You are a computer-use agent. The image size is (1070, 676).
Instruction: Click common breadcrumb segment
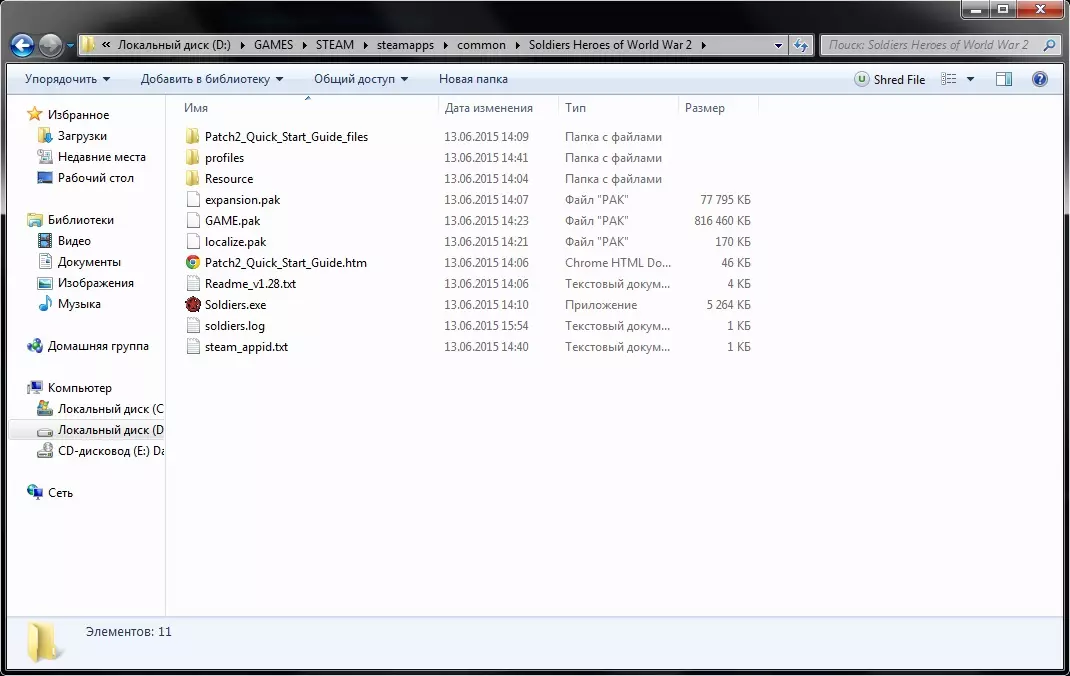click(x=481, y=45)
